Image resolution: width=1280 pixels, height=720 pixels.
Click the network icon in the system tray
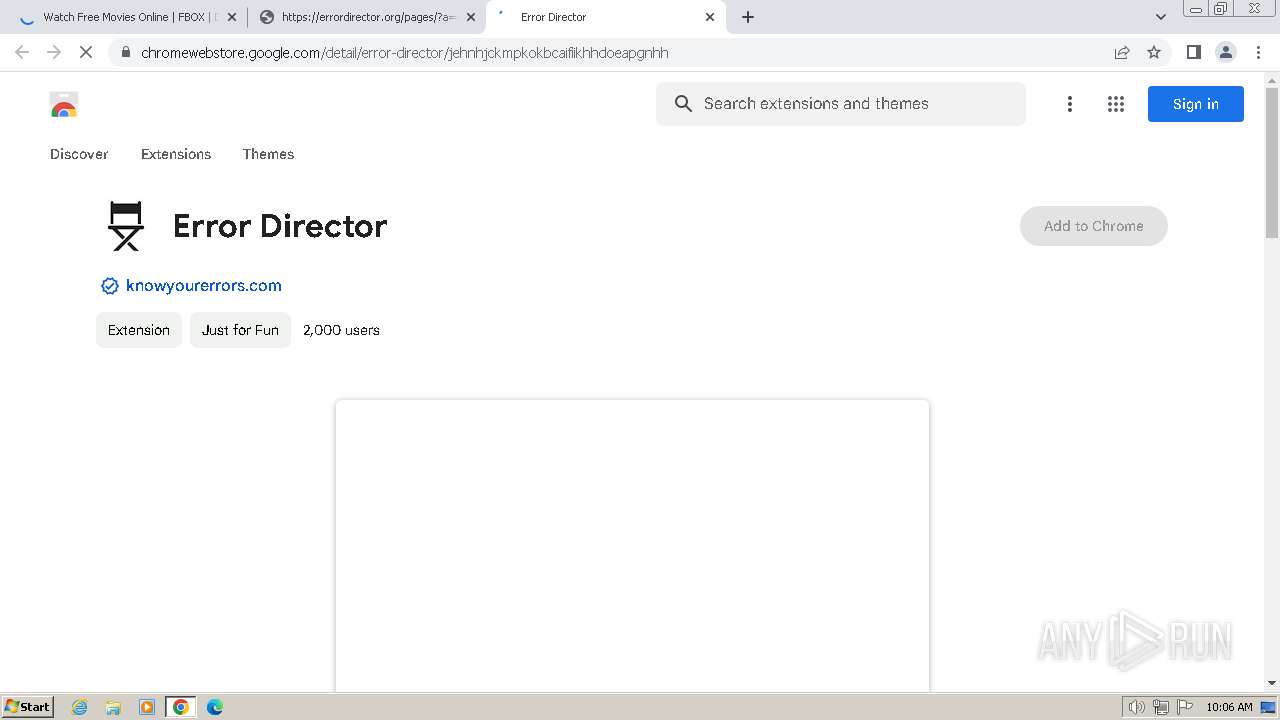[x=1161, y=707]
